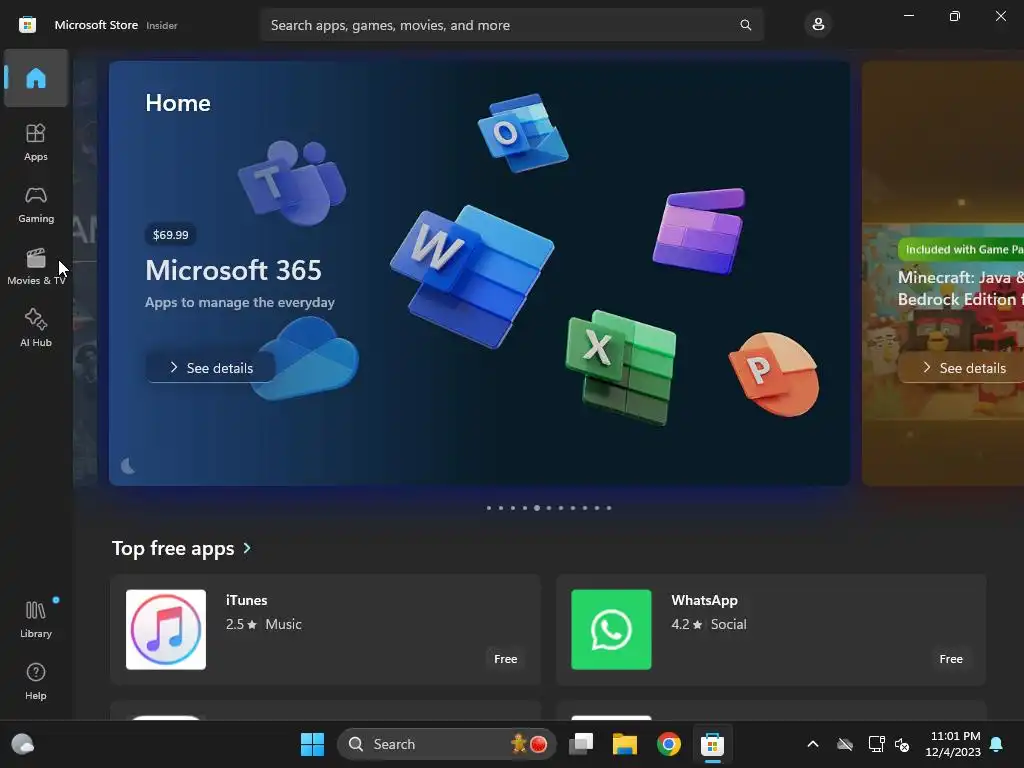Click the OneDrive tray icon

pyautogui.click(x=845, y=744)
